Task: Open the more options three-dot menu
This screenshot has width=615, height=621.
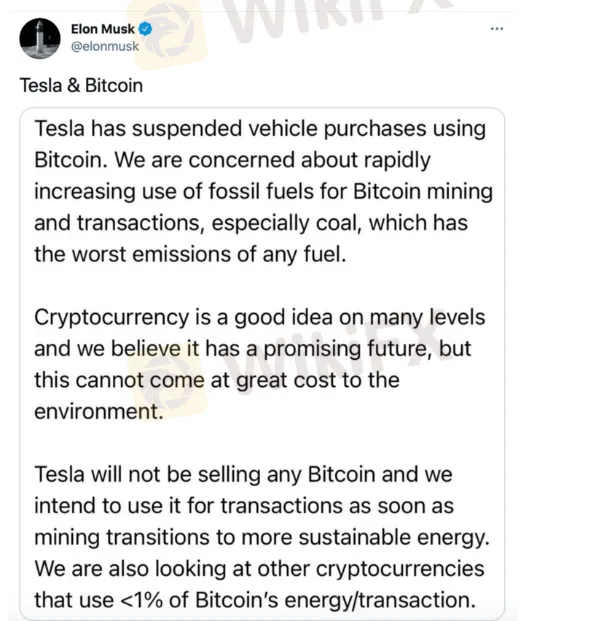Action: coord(496,29)
